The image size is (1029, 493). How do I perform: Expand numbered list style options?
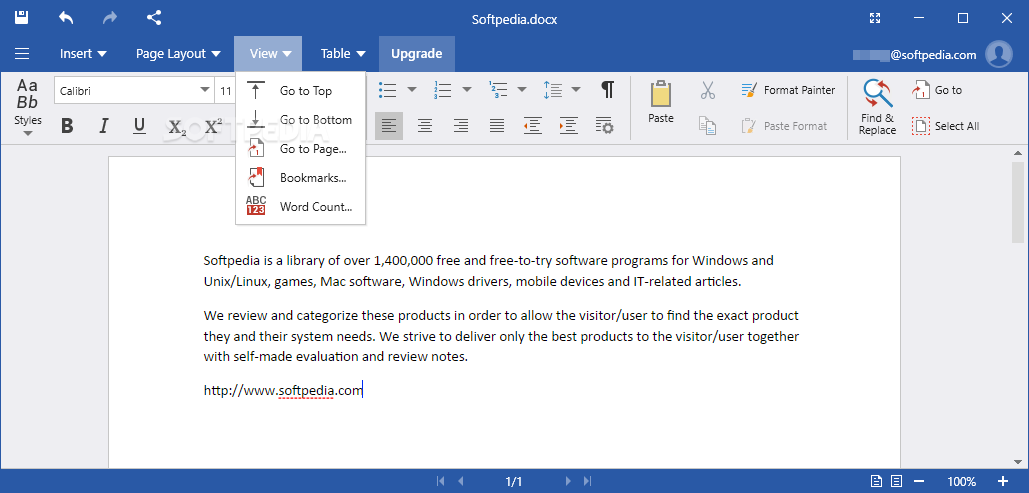(467, 90)
